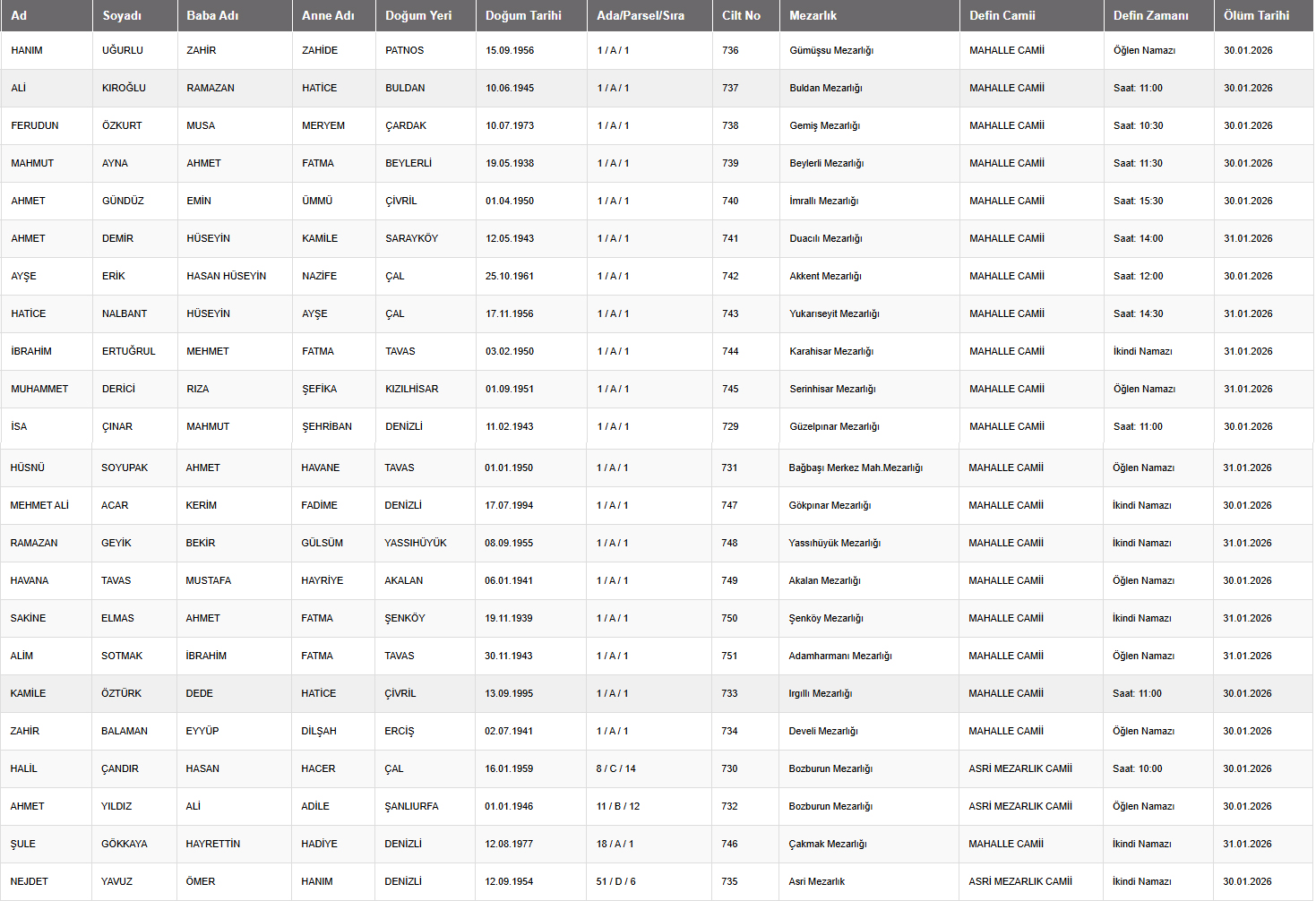
Task: Click the name cell MEHMET ALİ
Action: (x=39, y=505)
